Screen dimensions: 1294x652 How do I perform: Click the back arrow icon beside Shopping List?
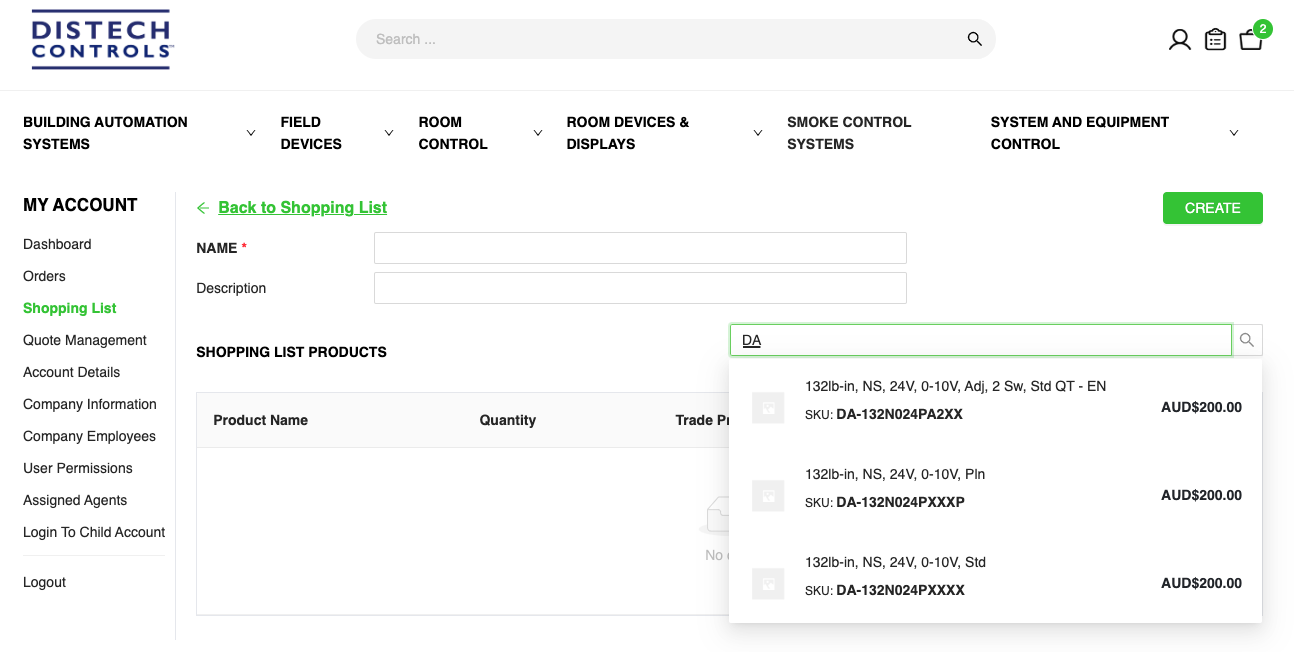[203, 208]
